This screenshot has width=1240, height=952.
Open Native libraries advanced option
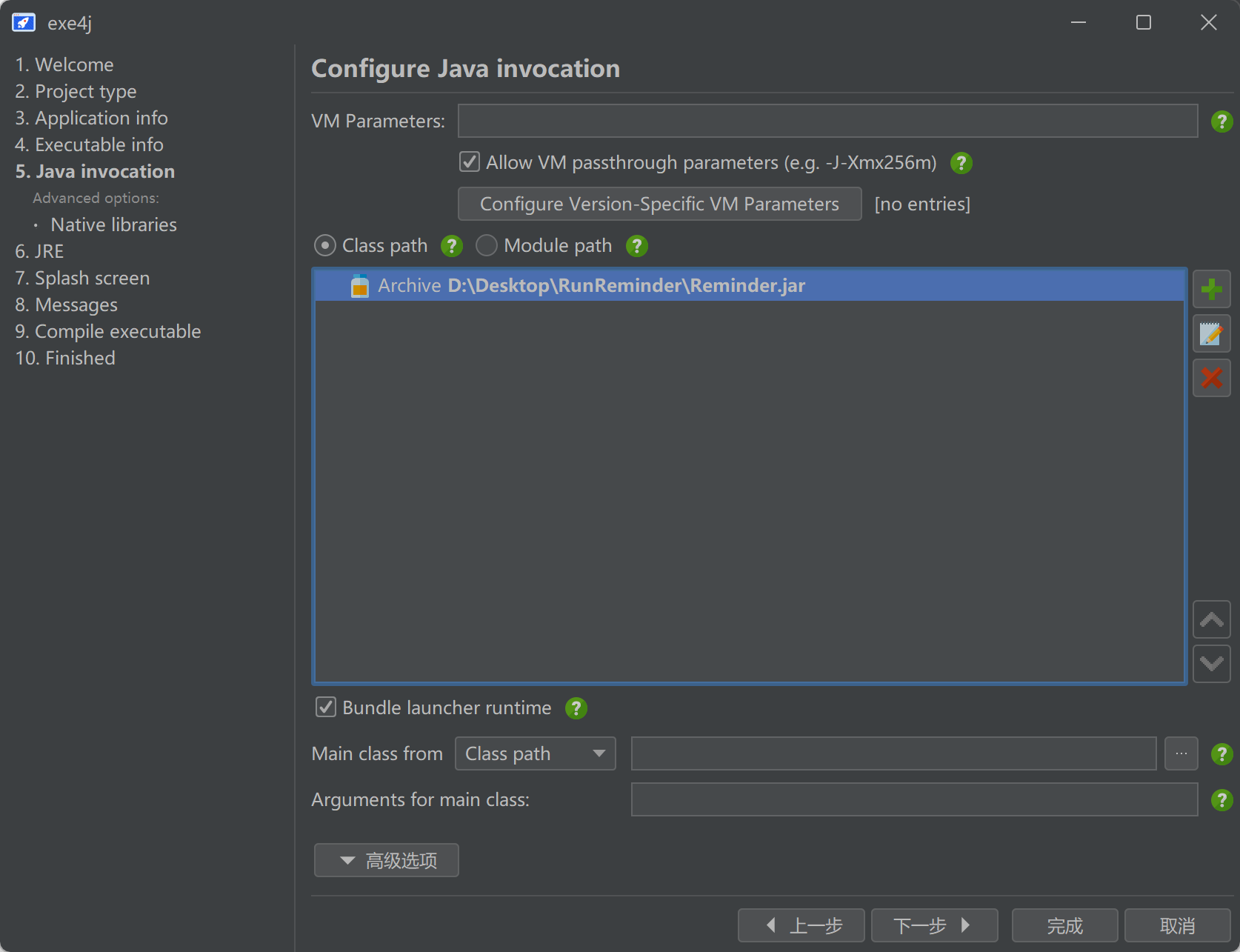click(x=113, y=224)
